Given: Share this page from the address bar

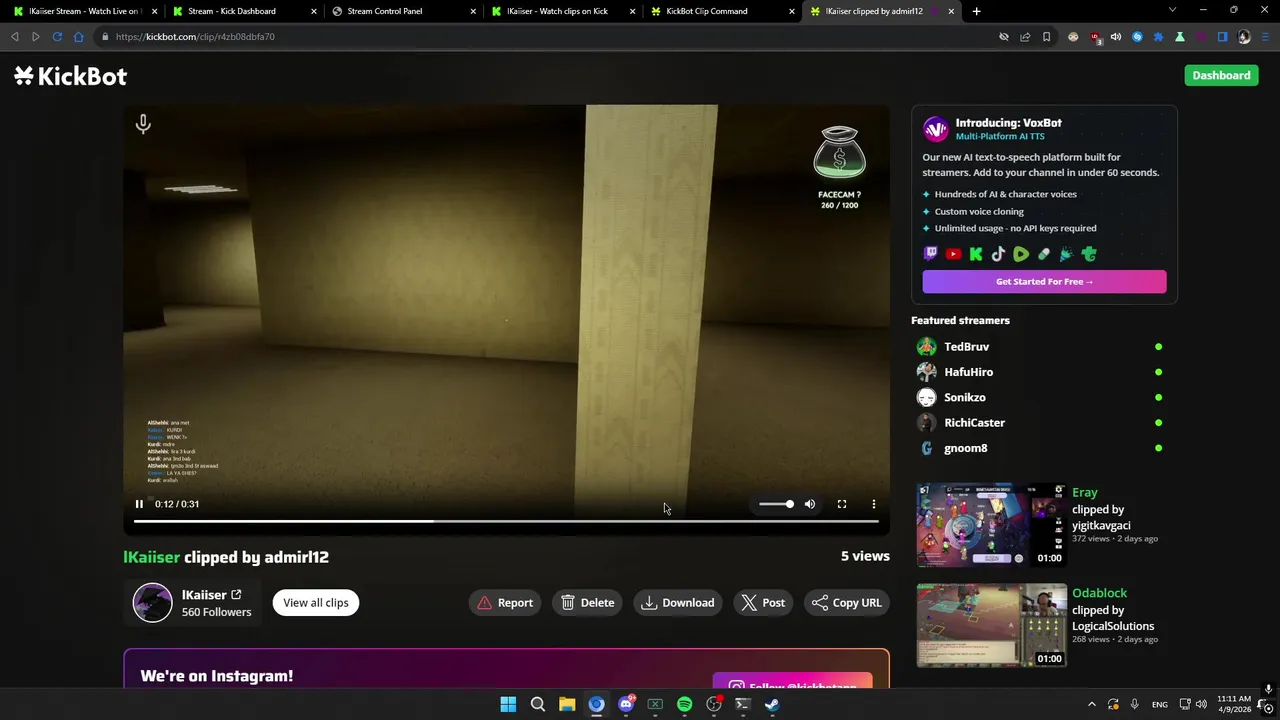Looking at the screenshot, I should click(x=1025, y=37).
